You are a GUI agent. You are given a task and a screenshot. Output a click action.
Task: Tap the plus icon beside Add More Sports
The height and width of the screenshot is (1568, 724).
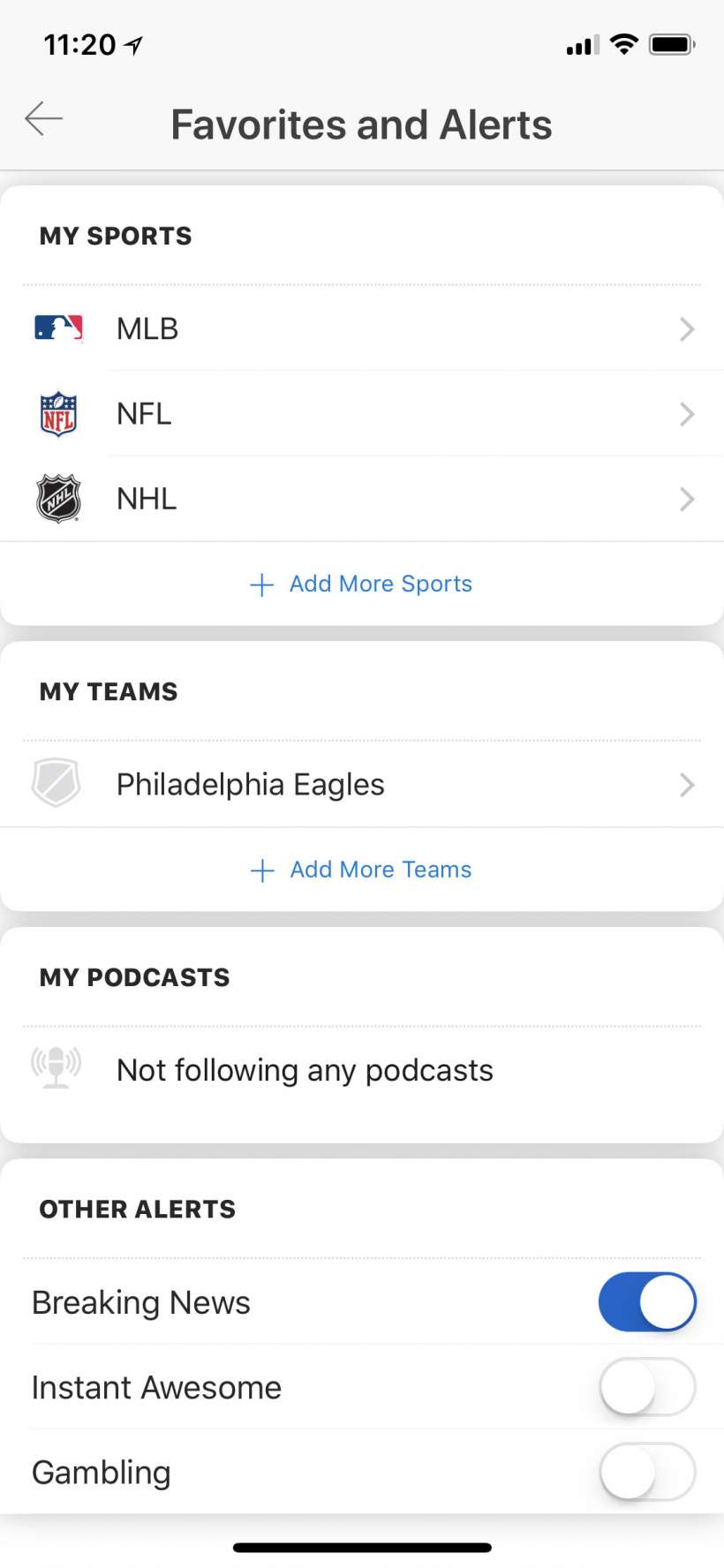point(262,584)
